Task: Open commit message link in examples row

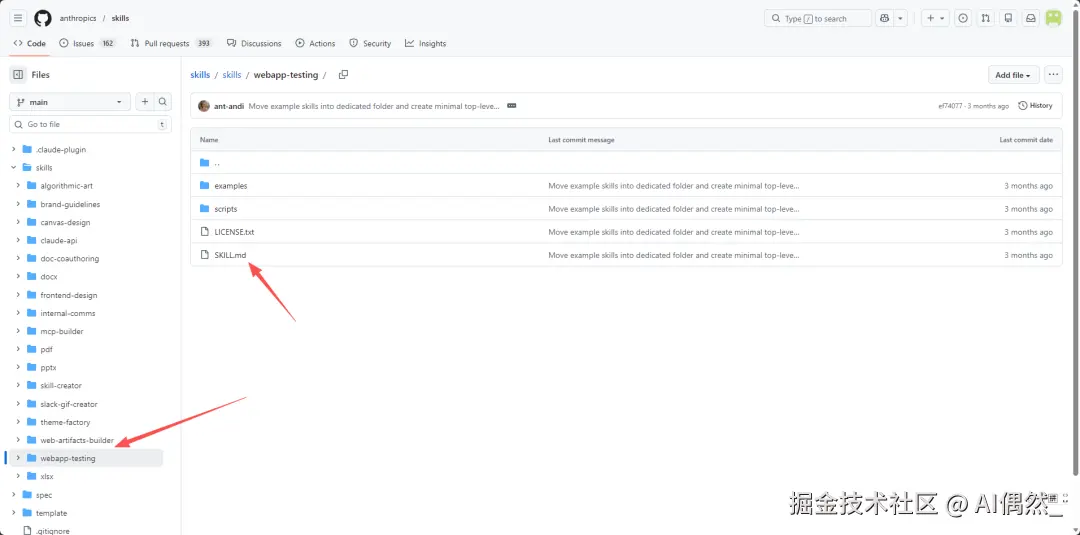Action: tap(674, 186)
